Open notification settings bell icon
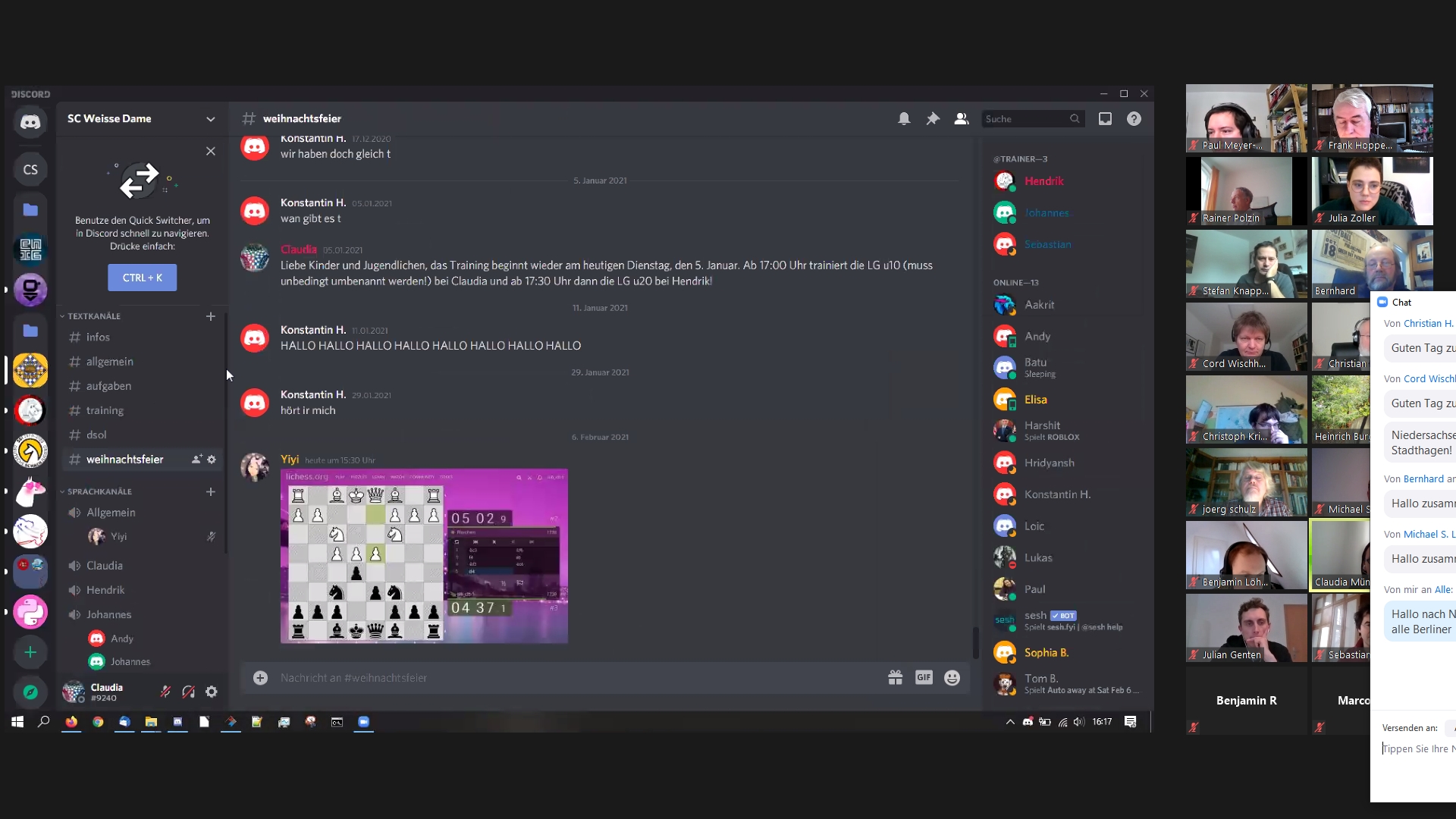Viewport: 1456px width, 819px height. pyautogui.click(x=904, y=118)
